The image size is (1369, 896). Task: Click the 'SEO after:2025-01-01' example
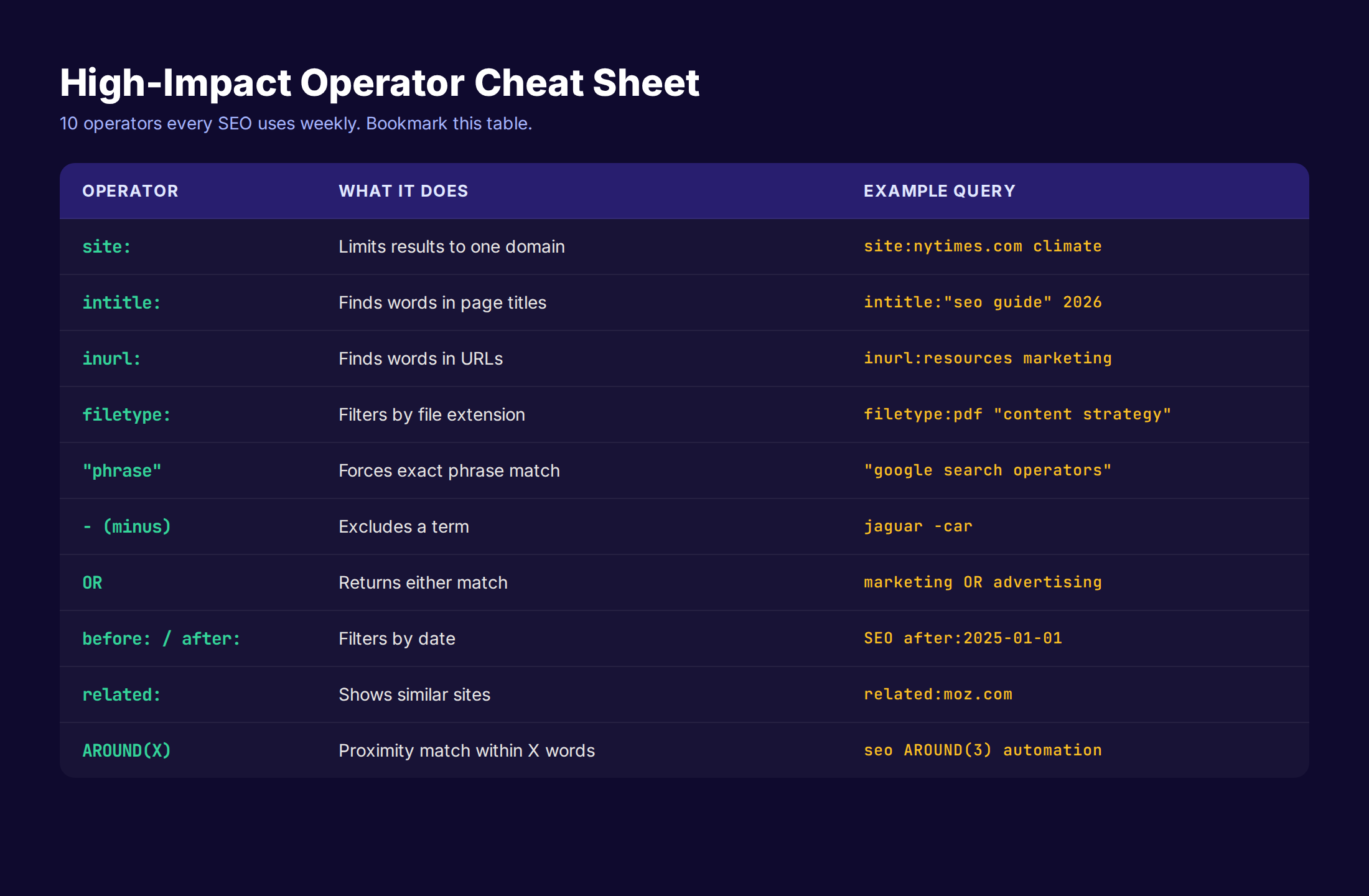point(963,638)
